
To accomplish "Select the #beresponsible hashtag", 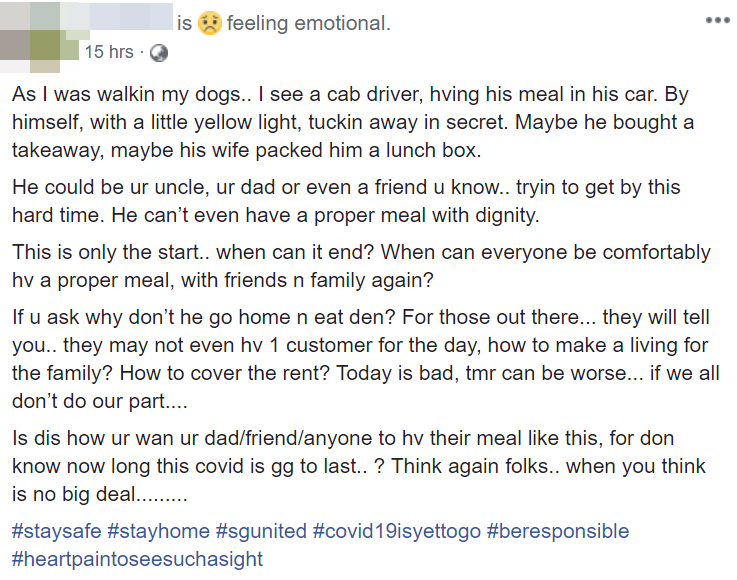I will click(558, 531).
